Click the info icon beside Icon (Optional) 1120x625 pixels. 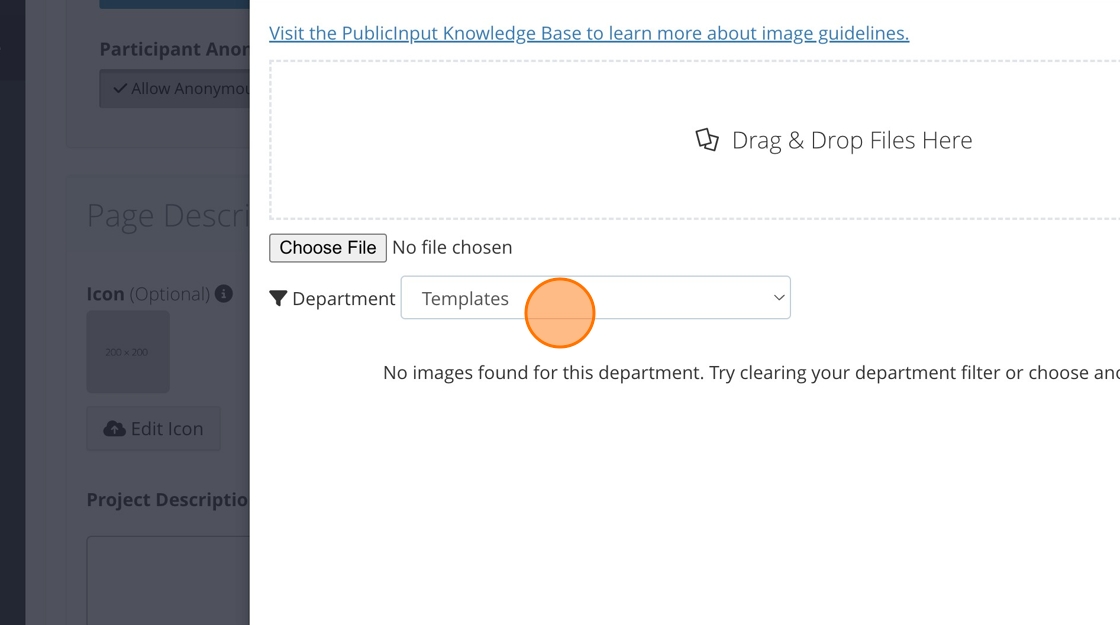(224, 294)
